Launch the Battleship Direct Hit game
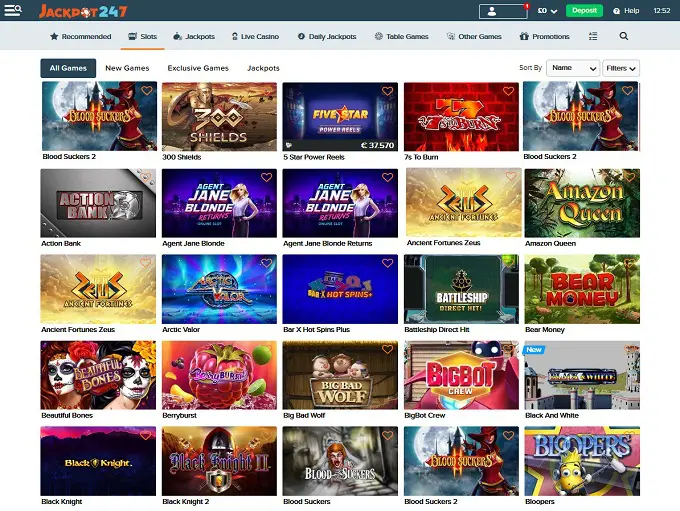 click(x=461, y=289)
